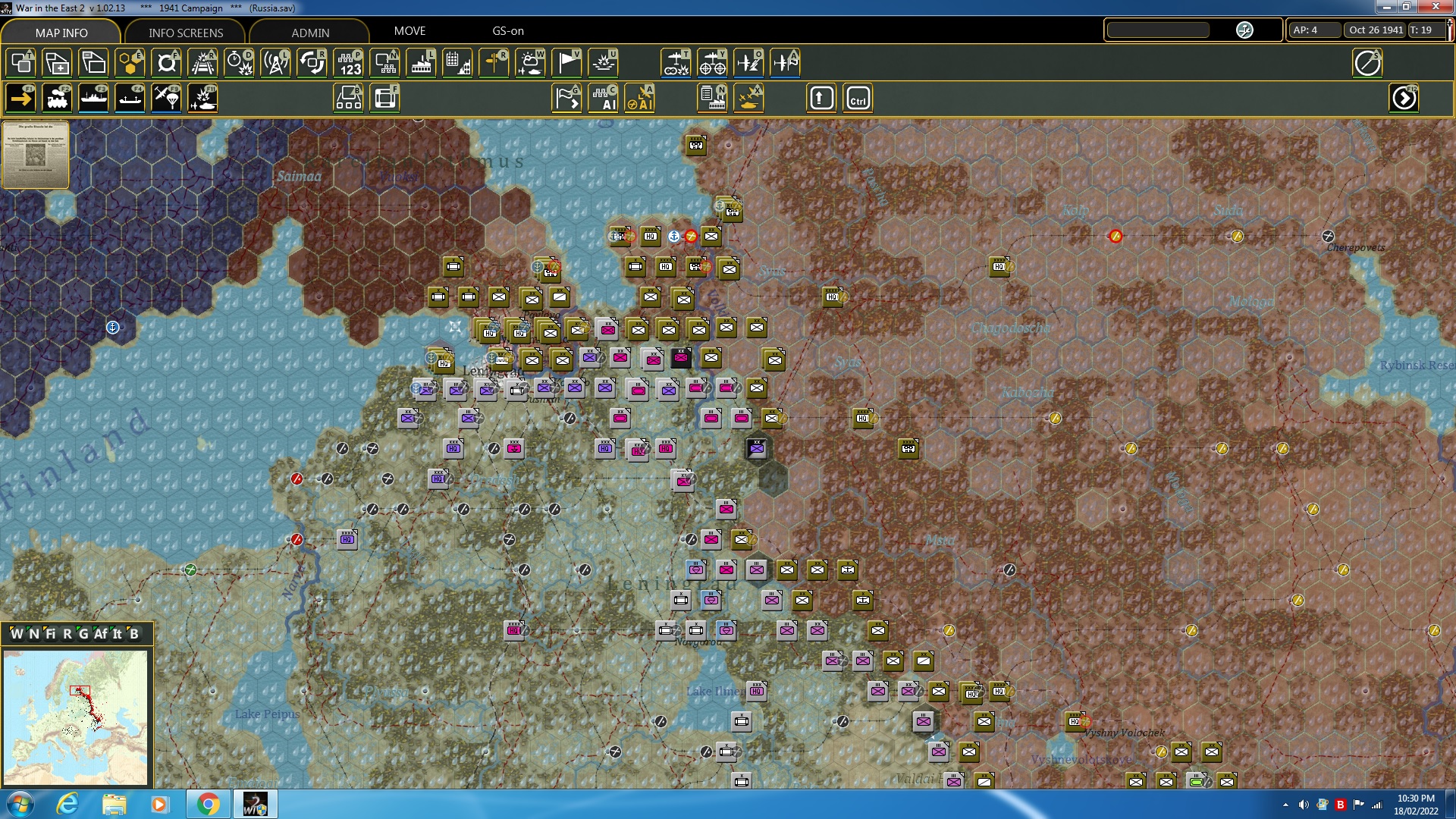Open File Explorer from the taskbar
This screenshot has height=819, width=1456.
tap(115, 804)
